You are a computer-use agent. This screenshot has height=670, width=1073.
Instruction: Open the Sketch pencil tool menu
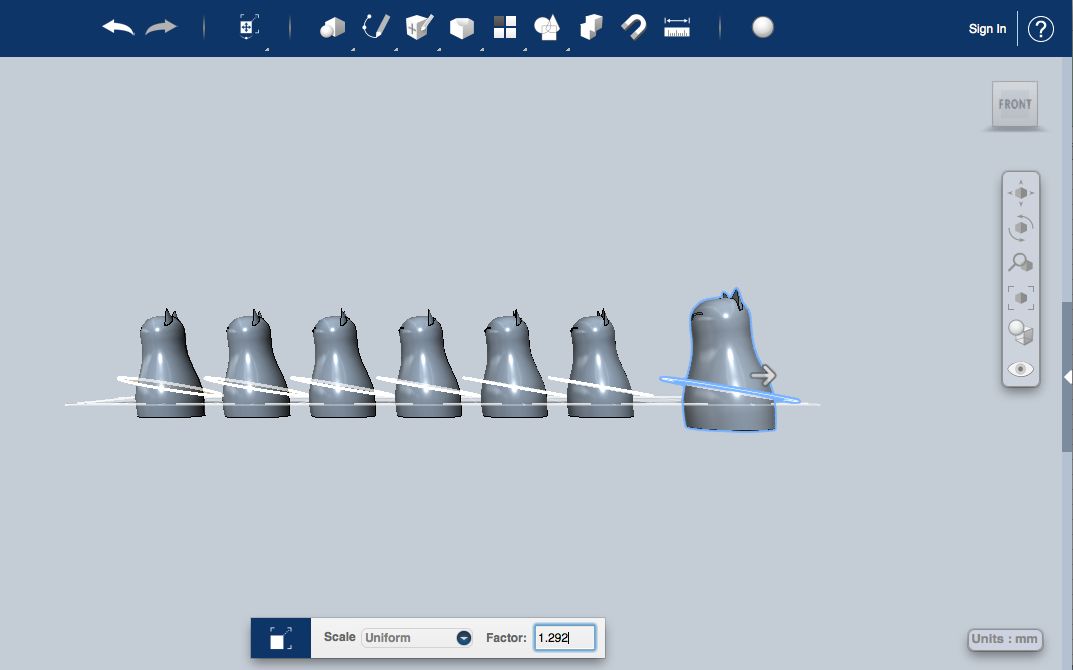coord(376,27)
